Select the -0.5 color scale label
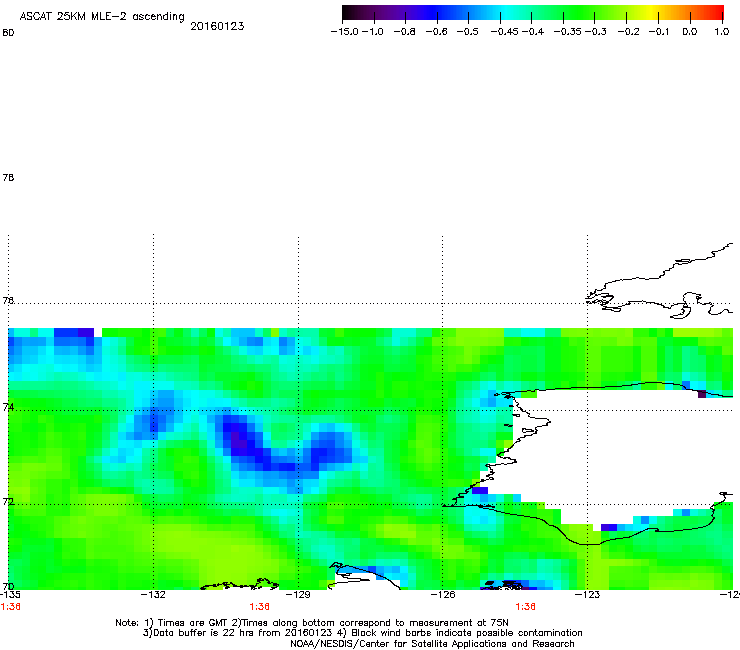Image resolution: width=740 pixels, height=650 pixels. click(x=467, y=32)
